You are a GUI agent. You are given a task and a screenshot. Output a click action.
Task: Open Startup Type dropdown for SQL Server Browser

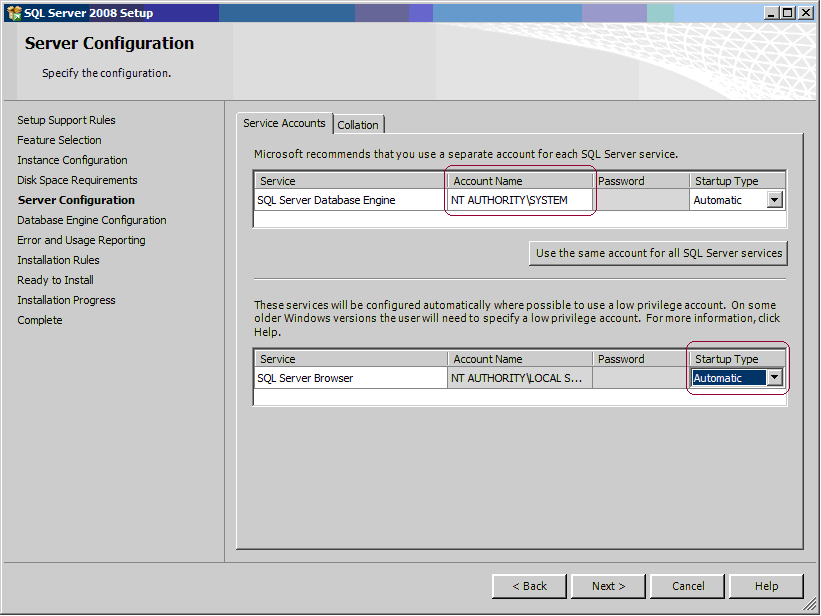click(774, 378)
